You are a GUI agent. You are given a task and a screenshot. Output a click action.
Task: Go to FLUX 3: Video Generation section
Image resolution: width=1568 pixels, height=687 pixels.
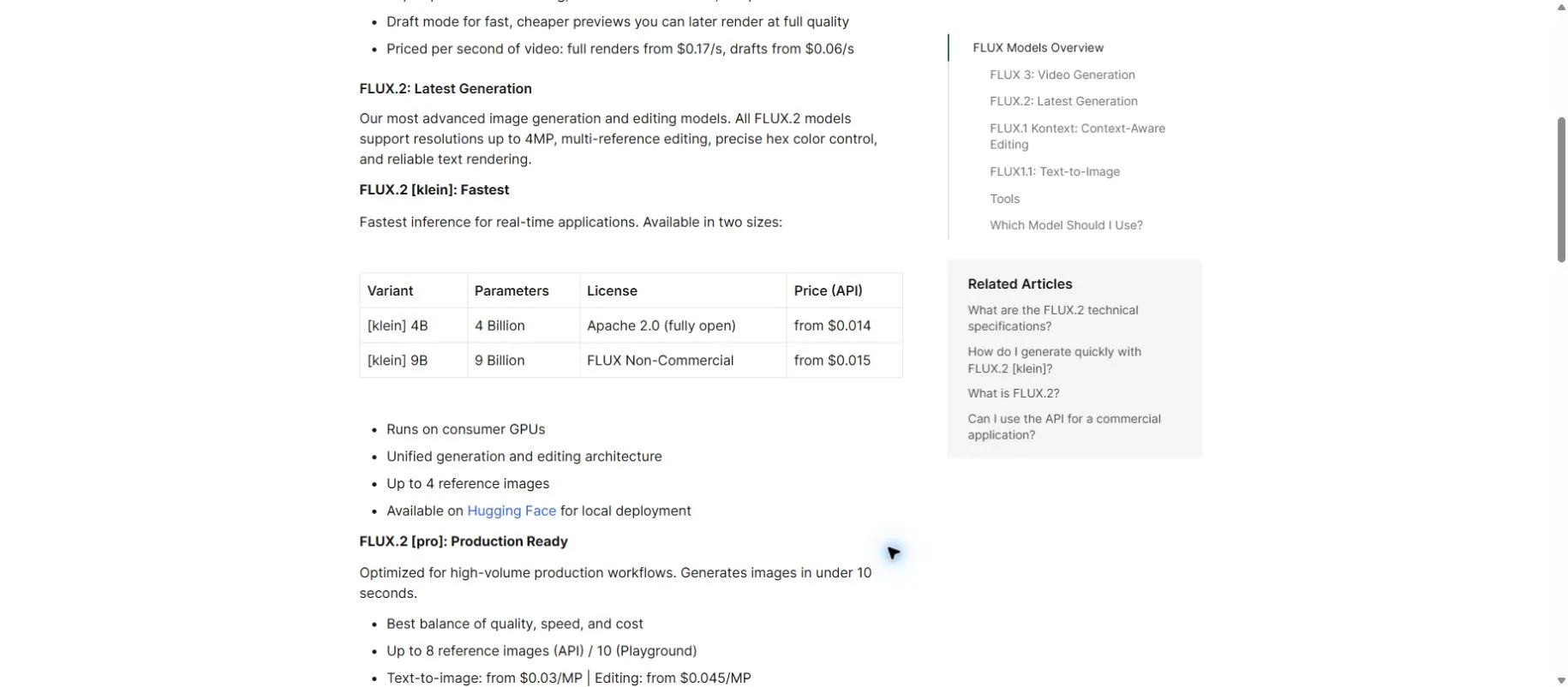pyautogui.click(x=1062, y=75)
